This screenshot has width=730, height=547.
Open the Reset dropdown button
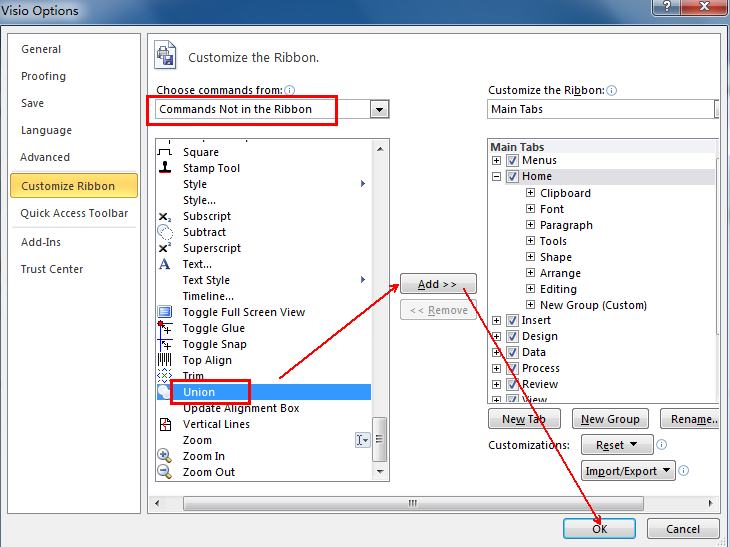pyautogui.click(x=617, y=445)
